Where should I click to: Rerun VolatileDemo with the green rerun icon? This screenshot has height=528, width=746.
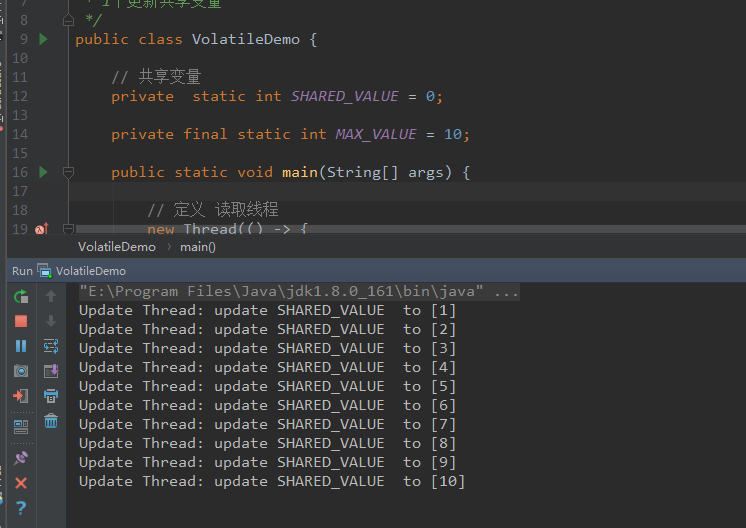21,297
